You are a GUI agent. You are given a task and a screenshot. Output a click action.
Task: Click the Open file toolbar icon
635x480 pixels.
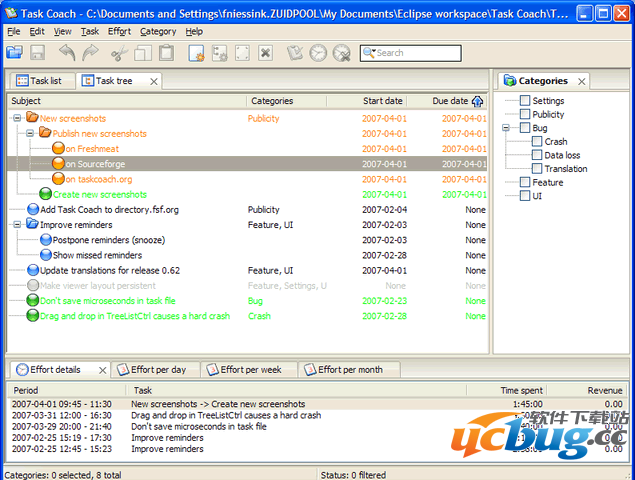pos(15,53)
